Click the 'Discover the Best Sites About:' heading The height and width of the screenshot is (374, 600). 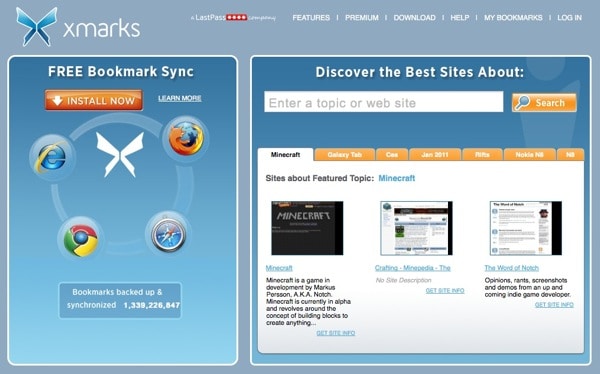click(420, 72)
